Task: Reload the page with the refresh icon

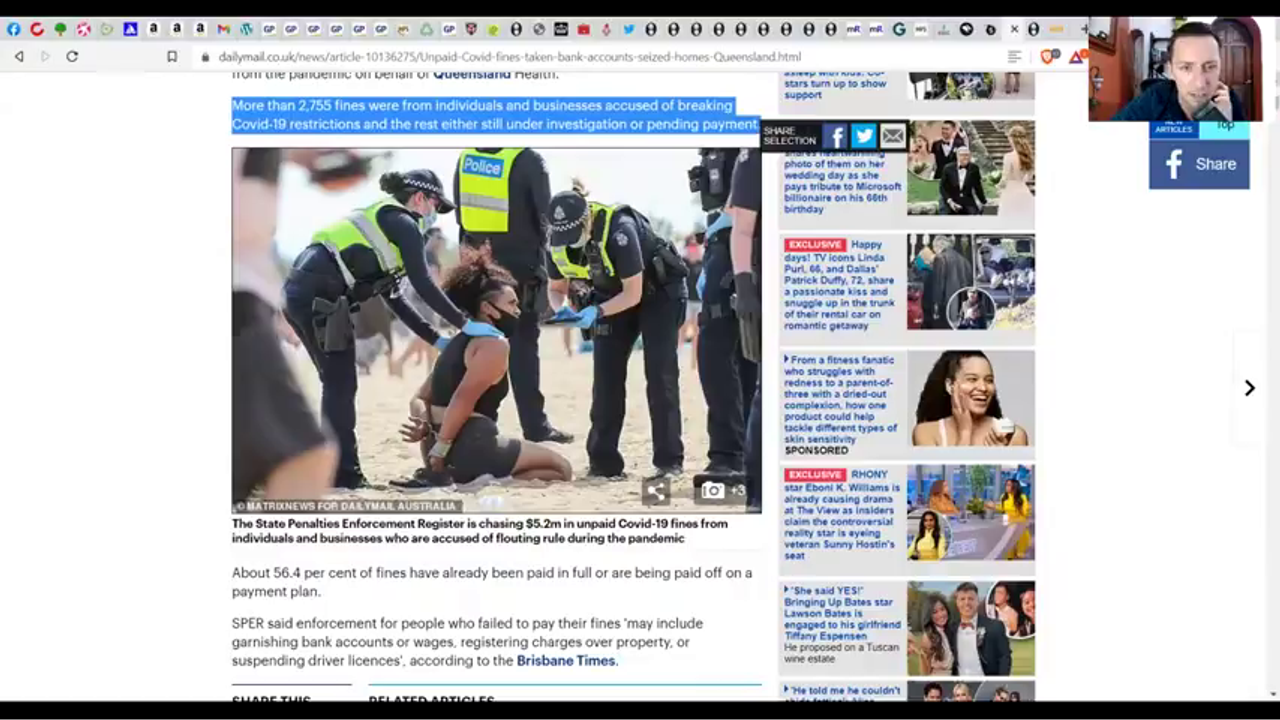Action: click(x=72, y=57)
